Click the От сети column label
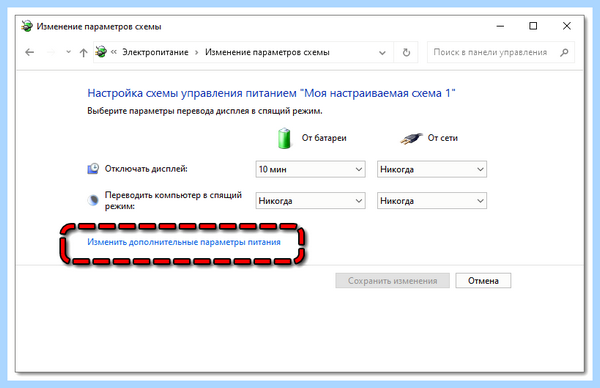This screenshot has height=388, width=600. (x=442, y=138)
